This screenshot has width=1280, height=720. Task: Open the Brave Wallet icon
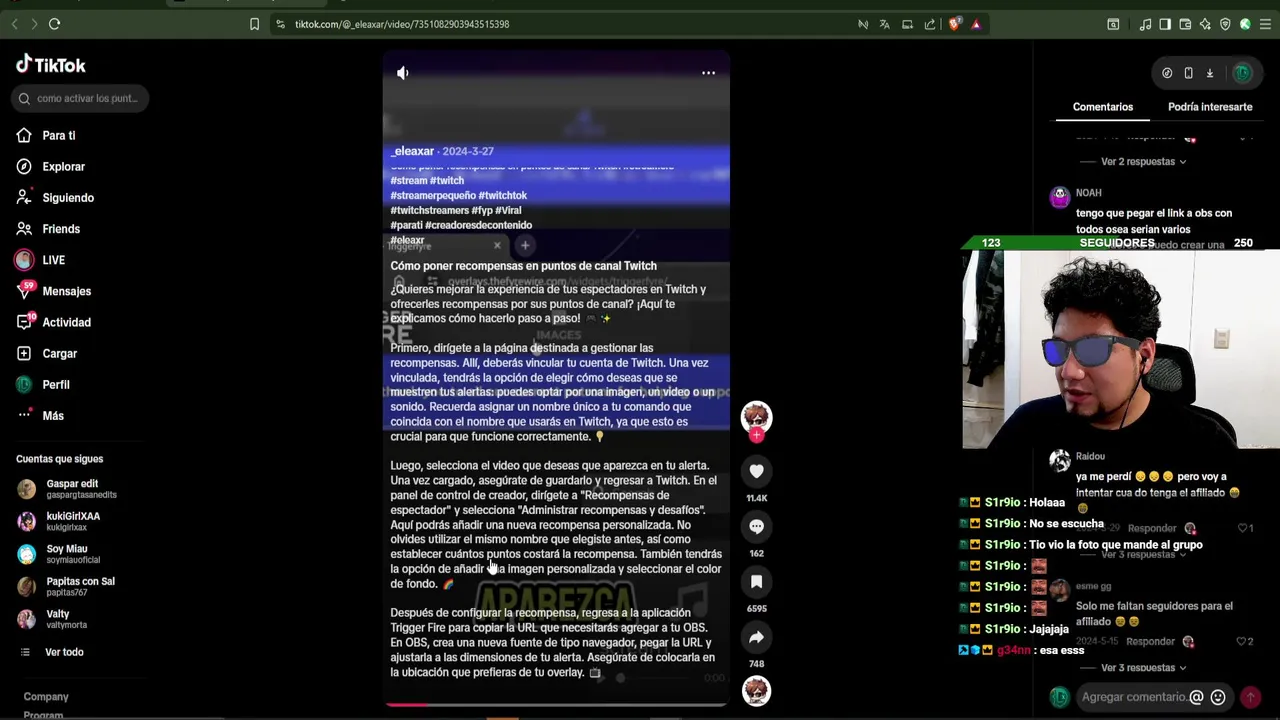(1185, 24)
